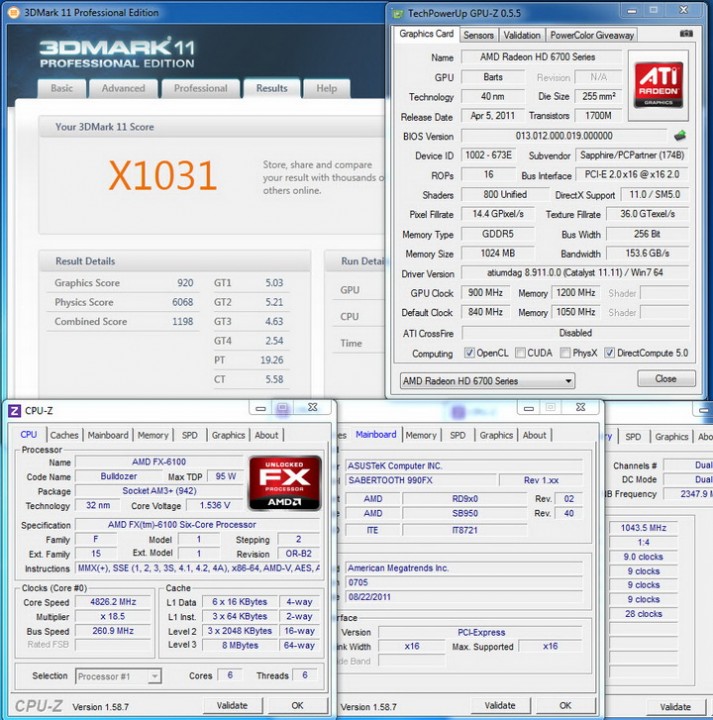Open the Caches tab in first CPU-Z

coord(64,435)
